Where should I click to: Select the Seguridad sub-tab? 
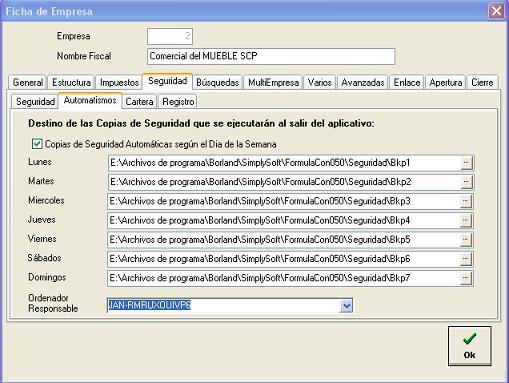[x=35, y=102]
